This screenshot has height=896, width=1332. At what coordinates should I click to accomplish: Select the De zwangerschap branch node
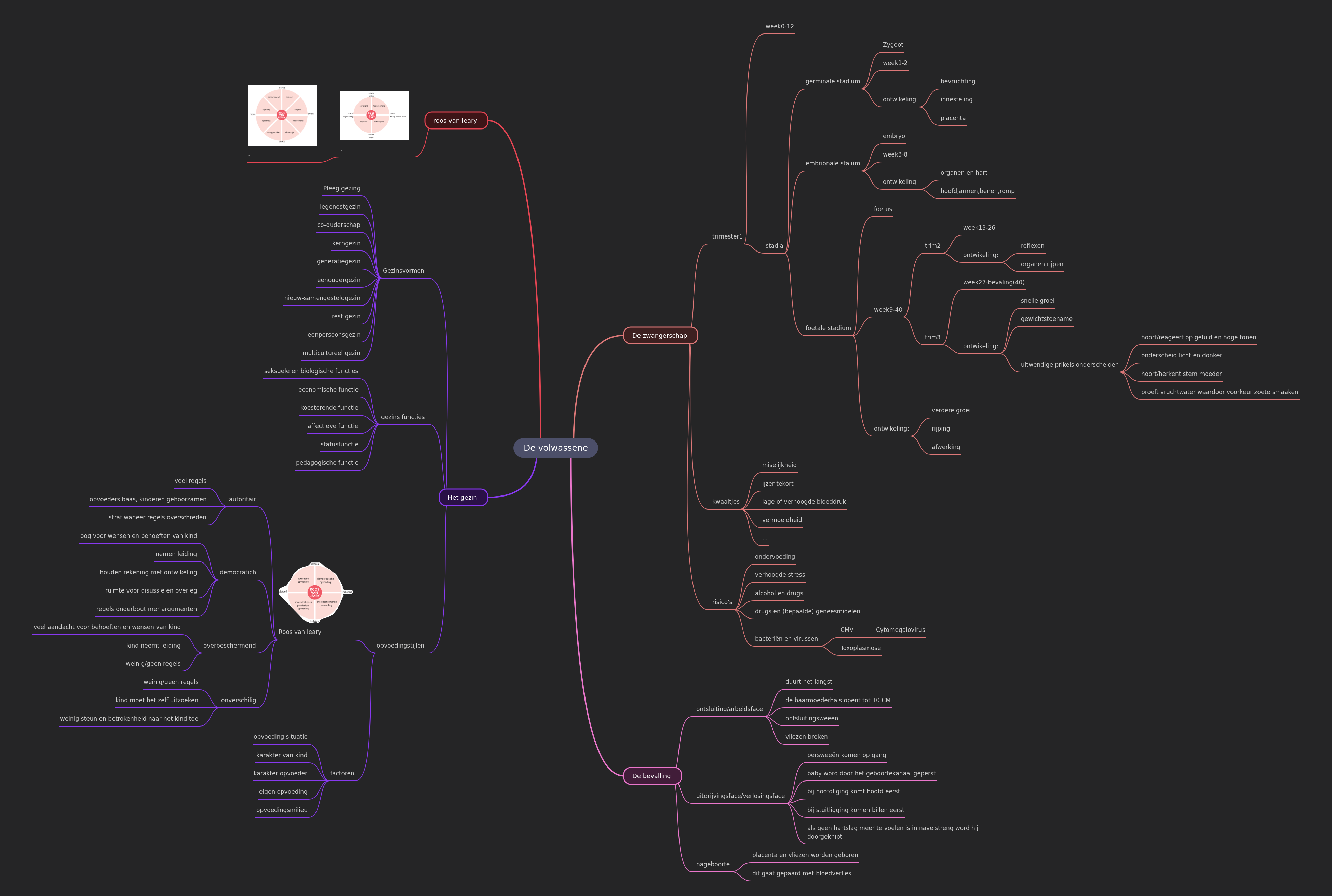click(660, 336)
